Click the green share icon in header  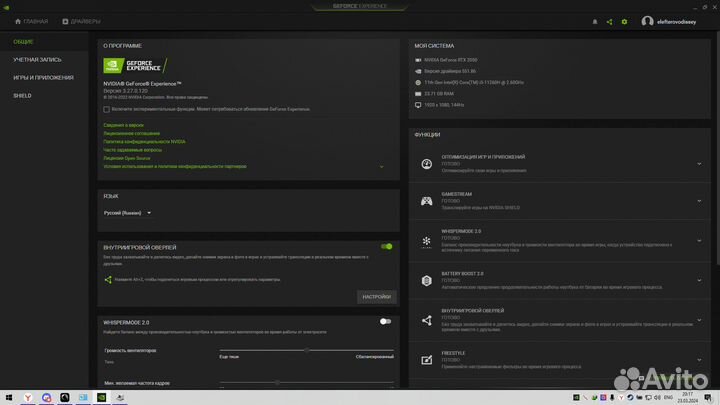pos(609,21)
